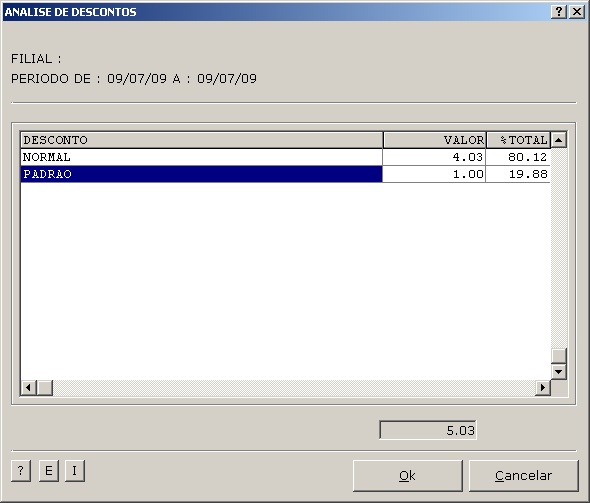This screenshot has height=503, width=590.
Task: Click the horizontal scrollbar thumb
Action: pyautogui.click(x=45, y=388)
